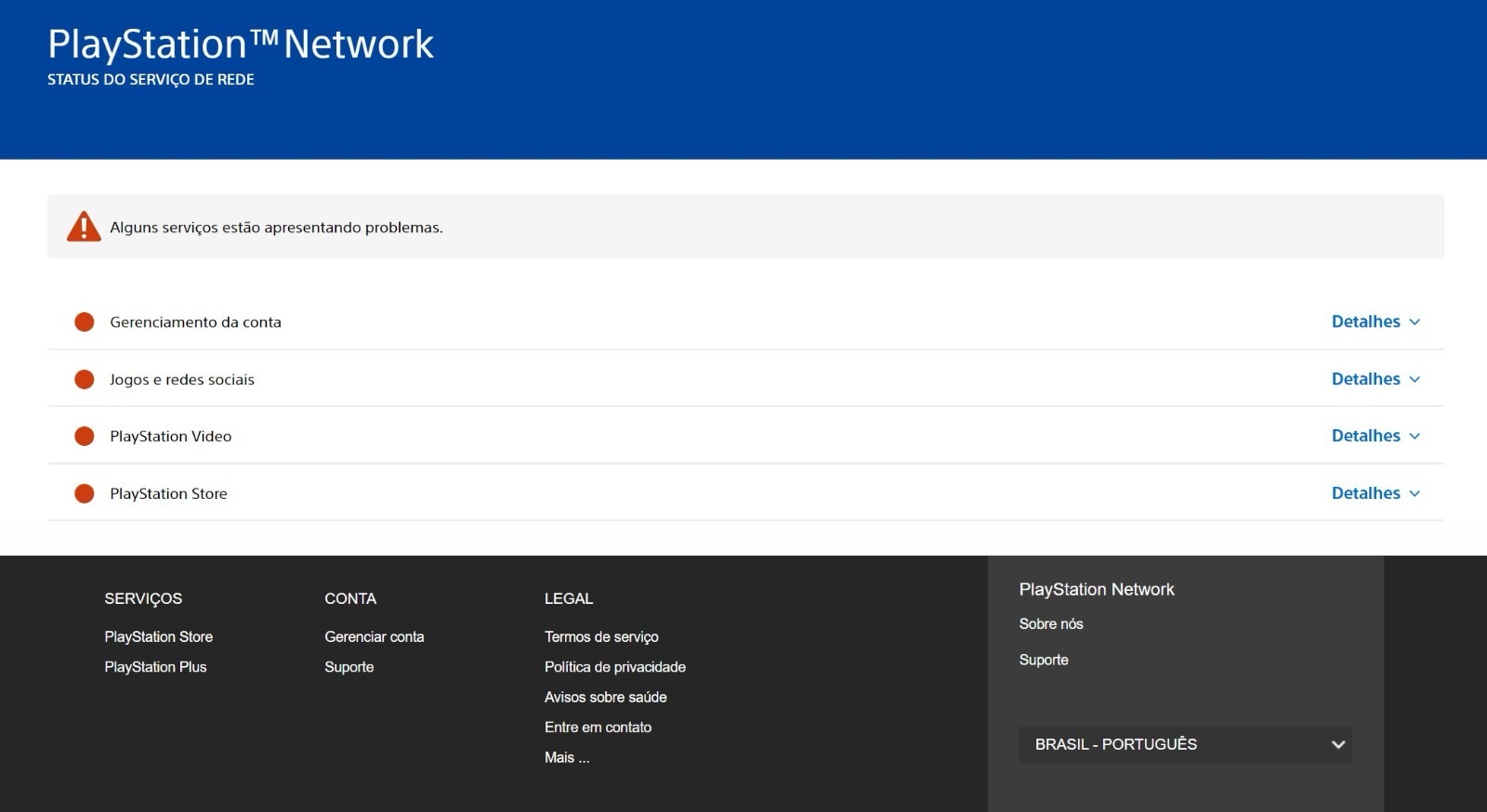Select Gerenciamento da conta service name
Screen dimensions: 1487x812
(x=195, y=322)
